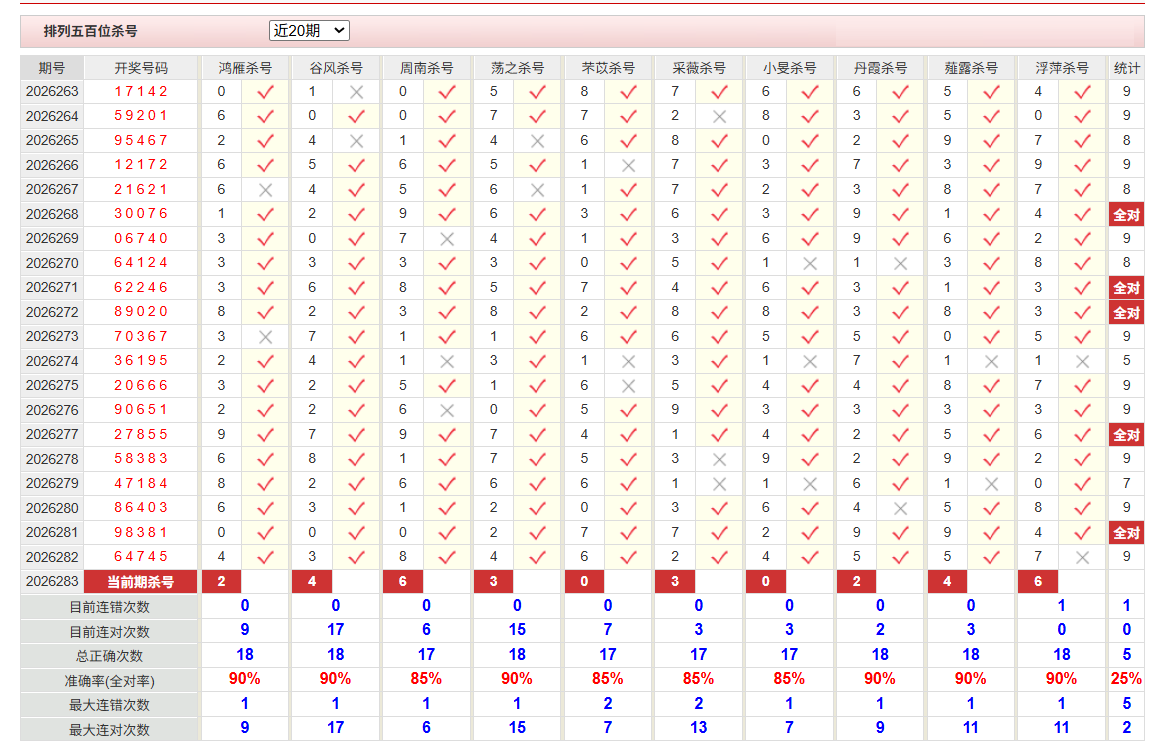Click the red checkmark for 鸿雁杀号 in row 2026263

coord(266,92)
